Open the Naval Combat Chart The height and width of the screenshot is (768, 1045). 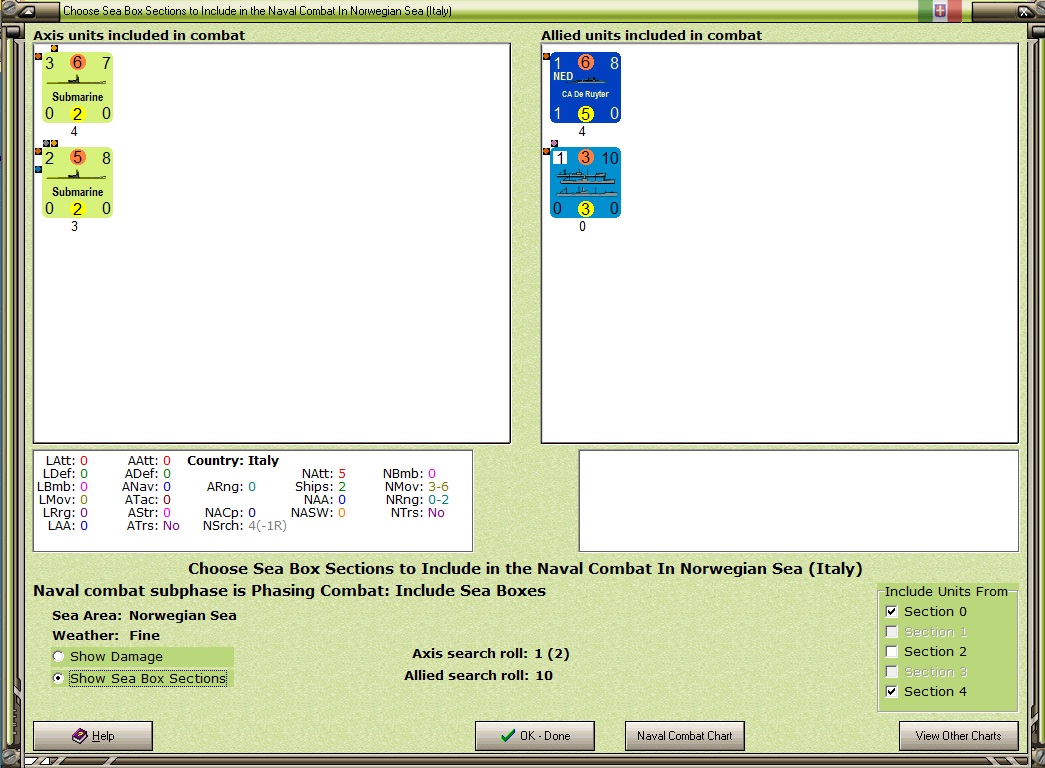click(684, 736)
